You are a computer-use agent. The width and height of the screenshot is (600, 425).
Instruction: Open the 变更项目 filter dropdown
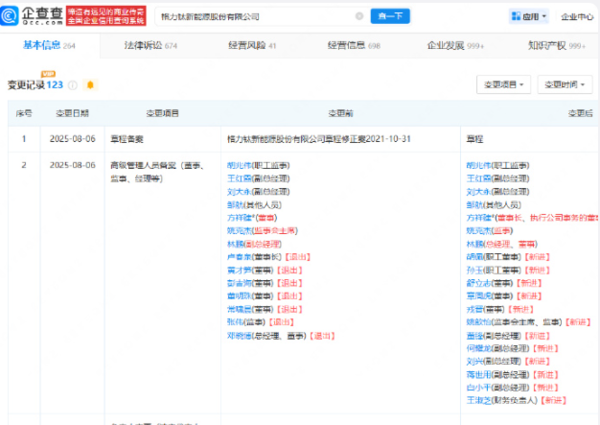(503, 85)
